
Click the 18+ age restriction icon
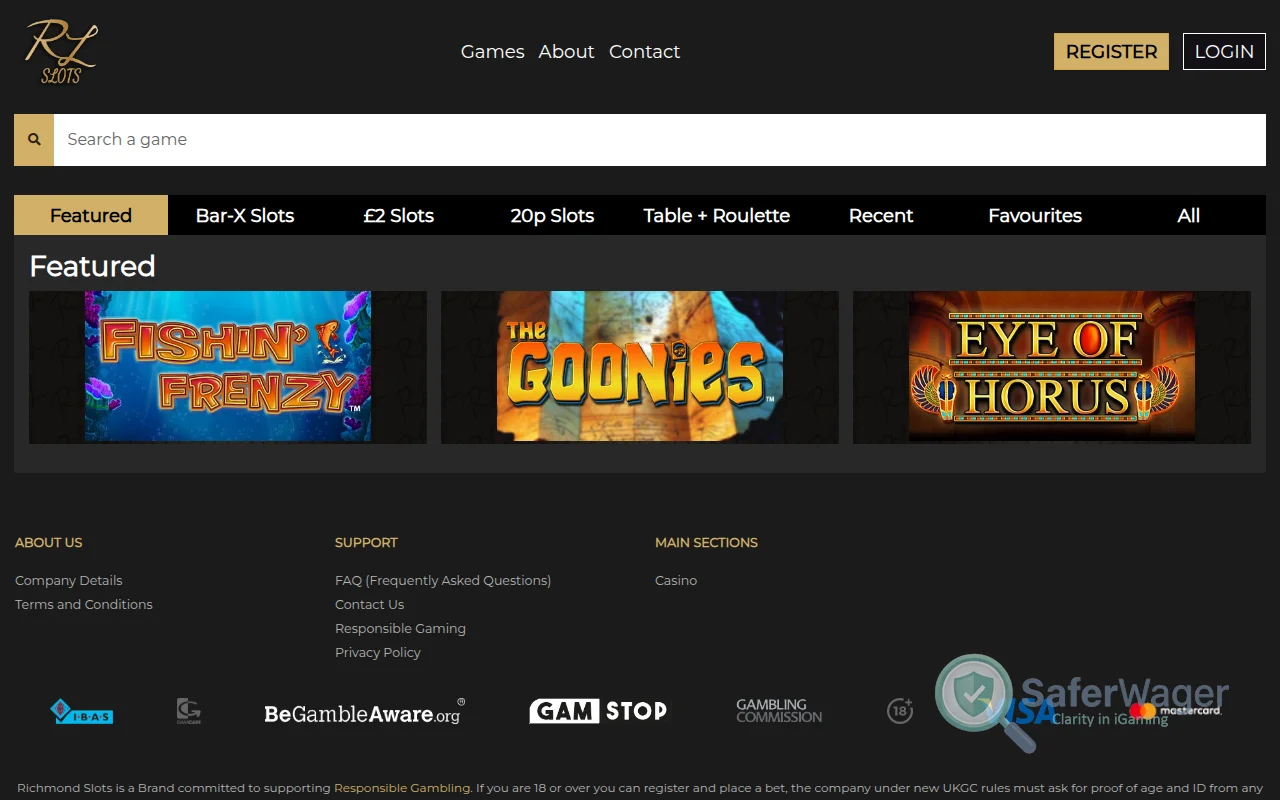(899, 710)
